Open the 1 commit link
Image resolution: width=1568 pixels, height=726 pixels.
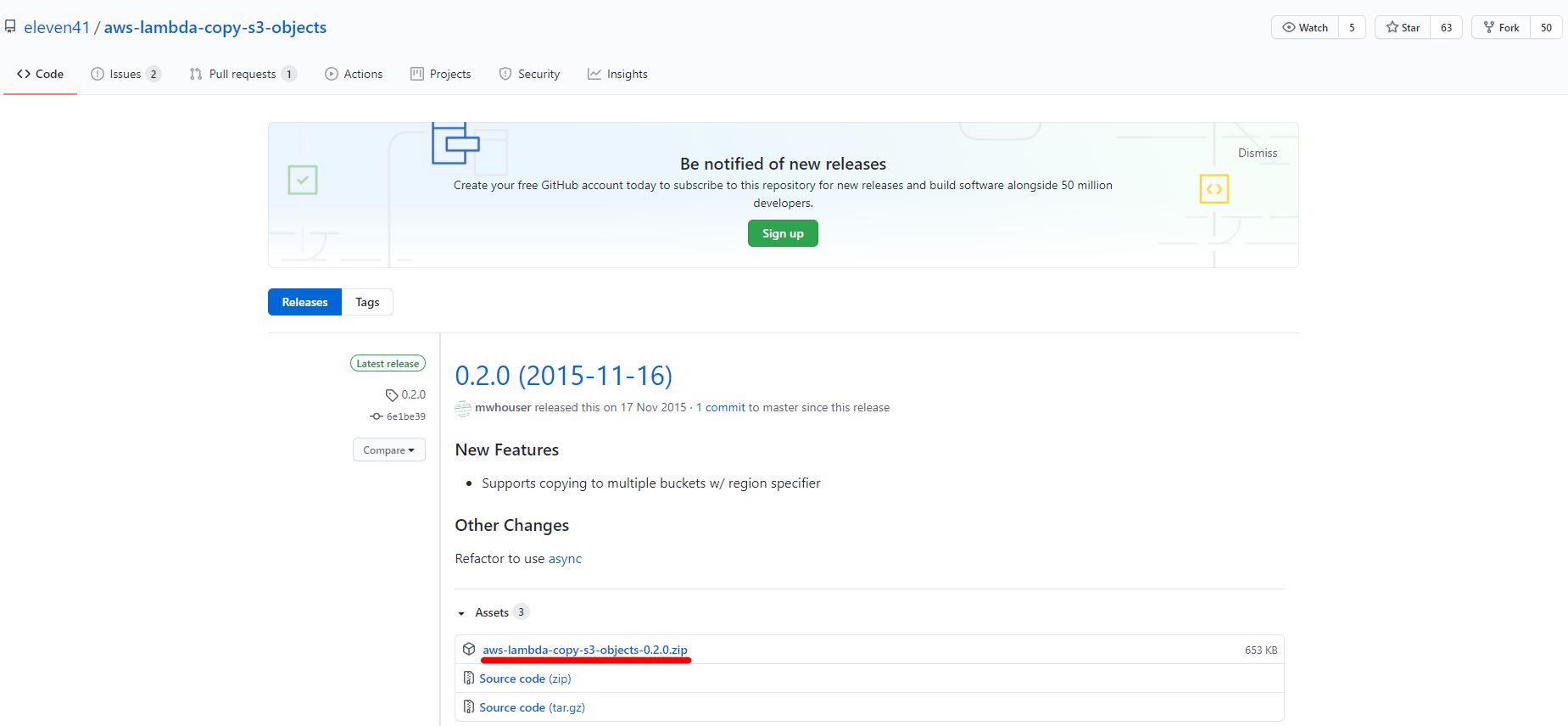coord(721,407)
